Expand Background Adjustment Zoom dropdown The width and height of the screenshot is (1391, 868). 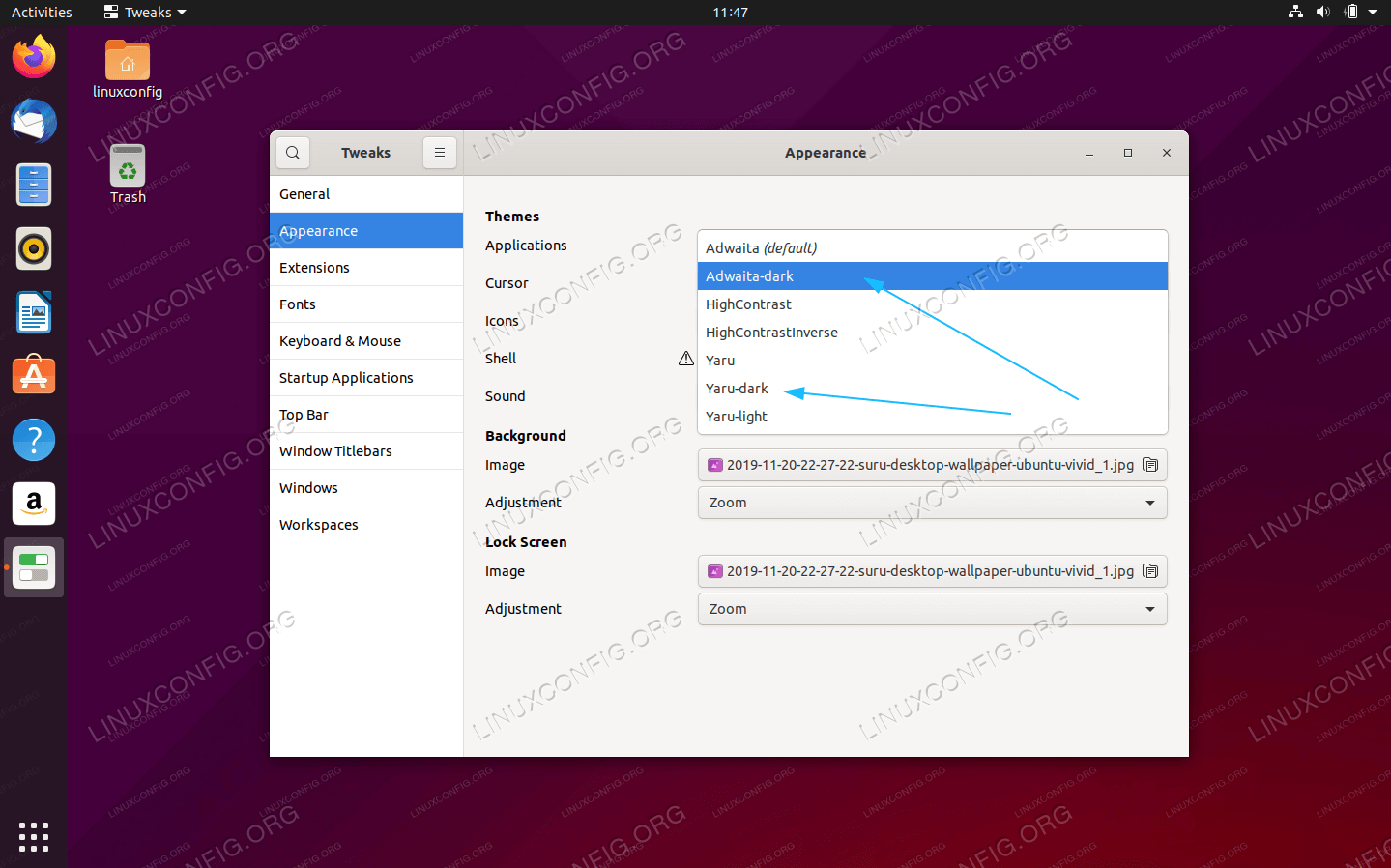(x=932, y=503)
